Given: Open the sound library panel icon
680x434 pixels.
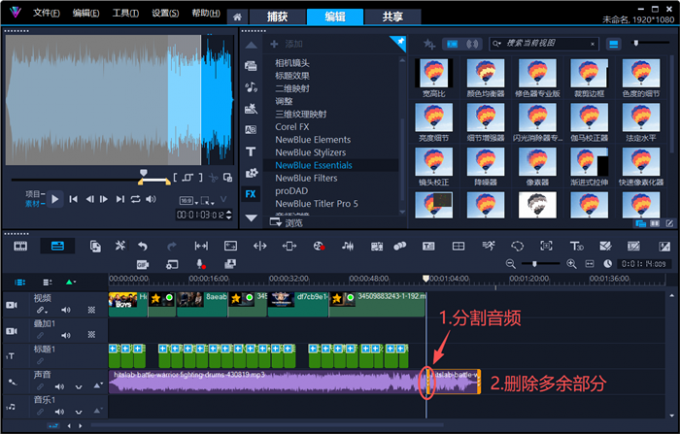Looking at the screenshot, I should 251,87.
